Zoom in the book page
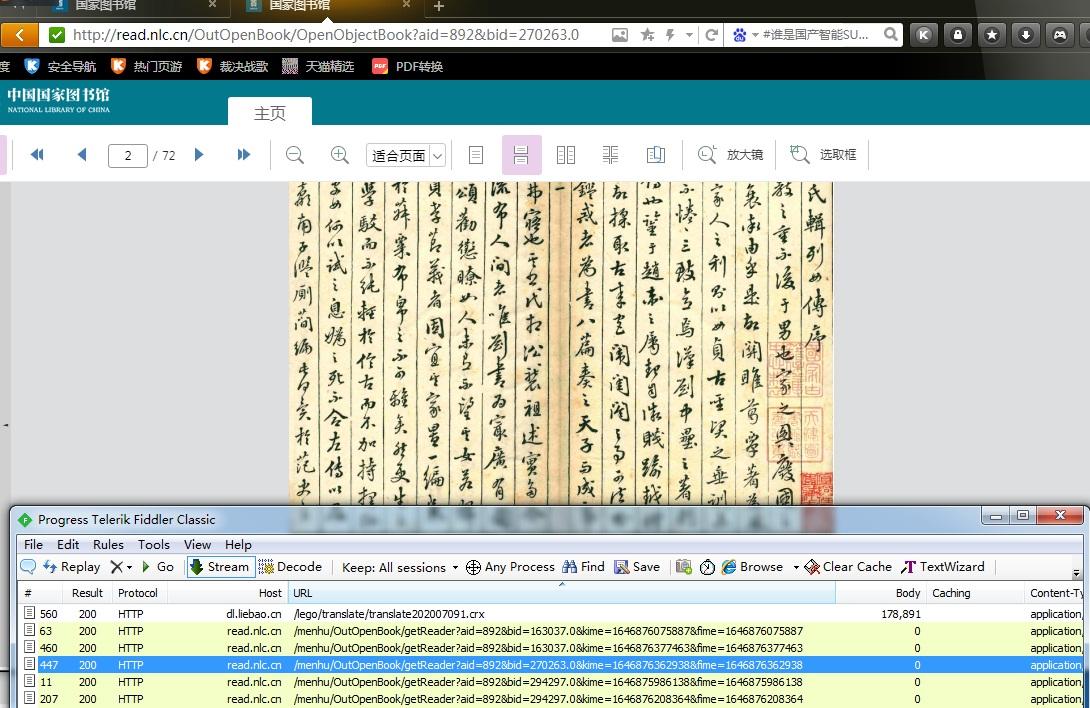 339,154
